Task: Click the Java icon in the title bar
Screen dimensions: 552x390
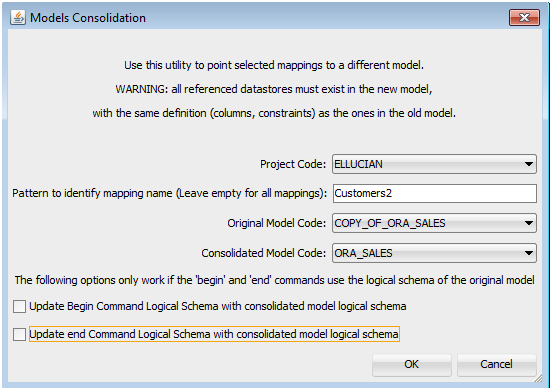Action: point(18,17)
